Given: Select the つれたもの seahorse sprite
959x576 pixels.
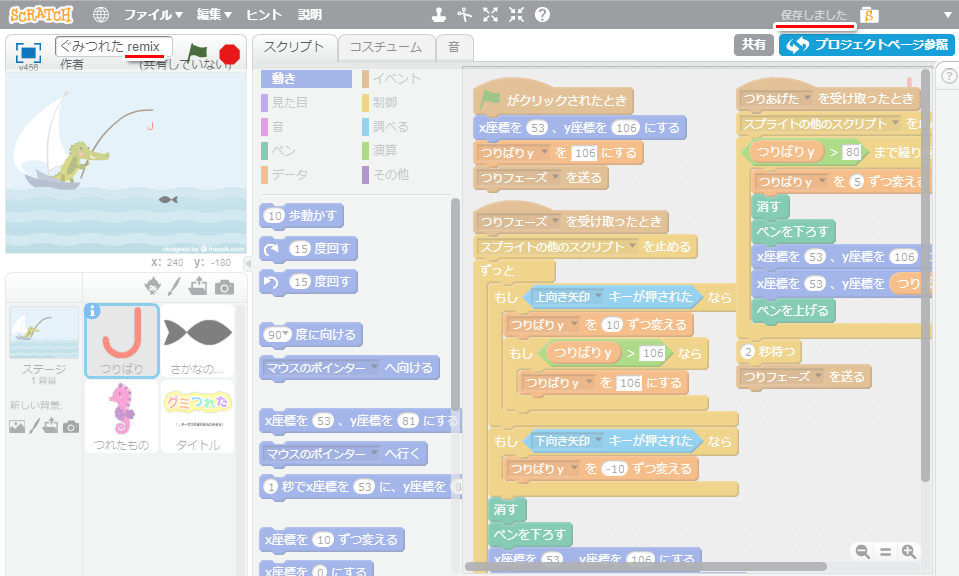Looking at the screenshot, I should click(x=122, y=417).
